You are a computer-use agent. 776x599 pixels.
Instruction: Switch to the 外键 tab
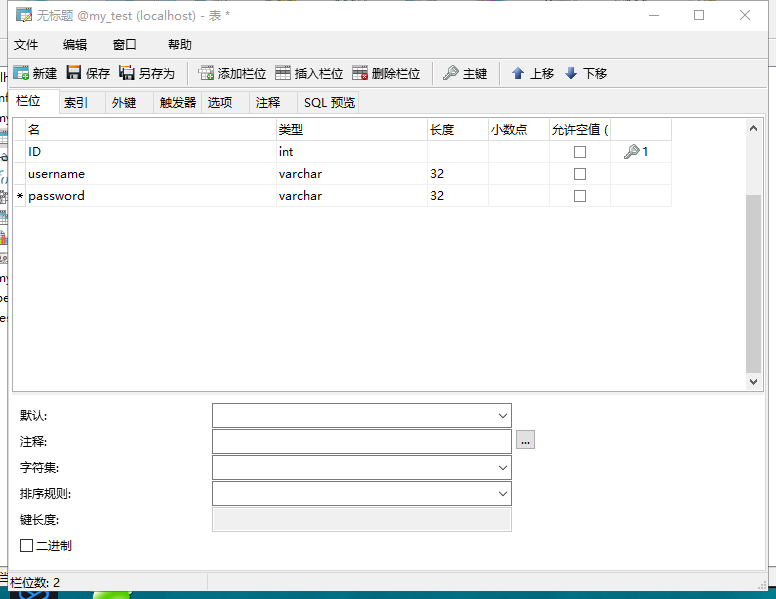click(x=130, y=102)
